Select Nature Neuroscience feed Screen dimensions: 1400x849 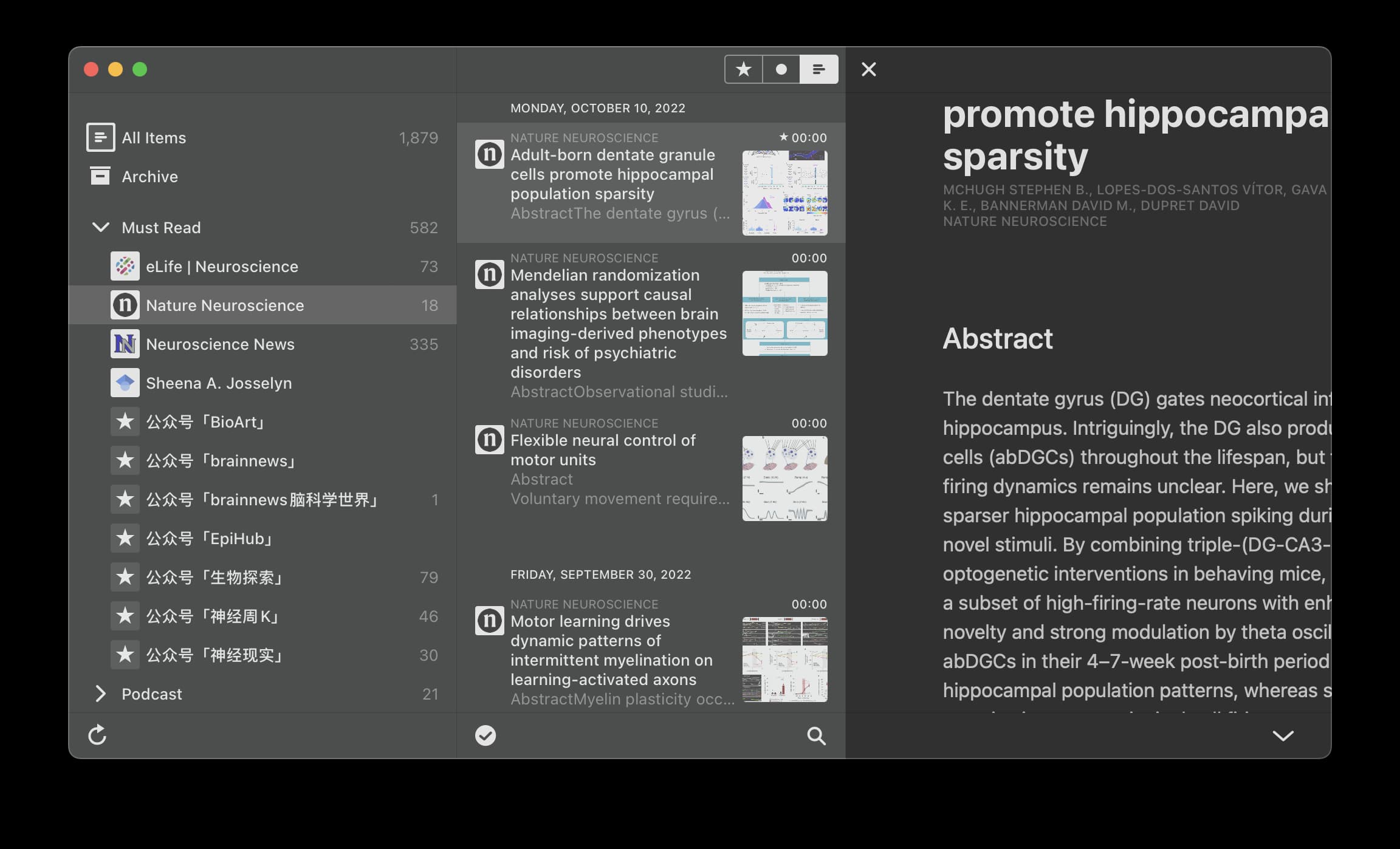click(x=262, y=305)
